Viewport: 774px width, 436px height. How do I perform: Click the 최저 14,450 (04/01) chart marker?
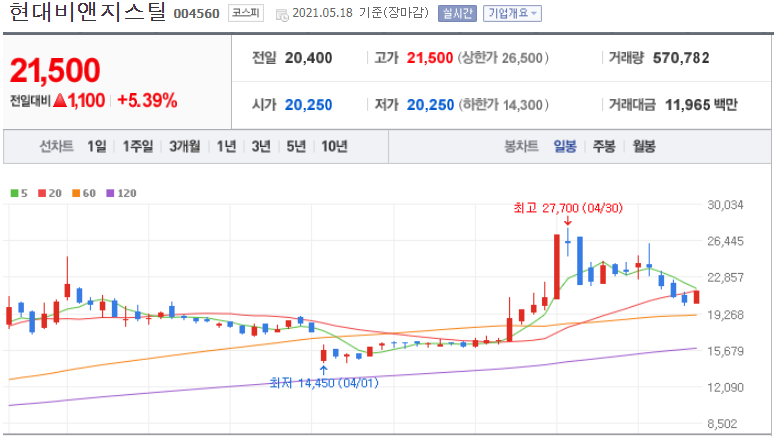[324, 383]
